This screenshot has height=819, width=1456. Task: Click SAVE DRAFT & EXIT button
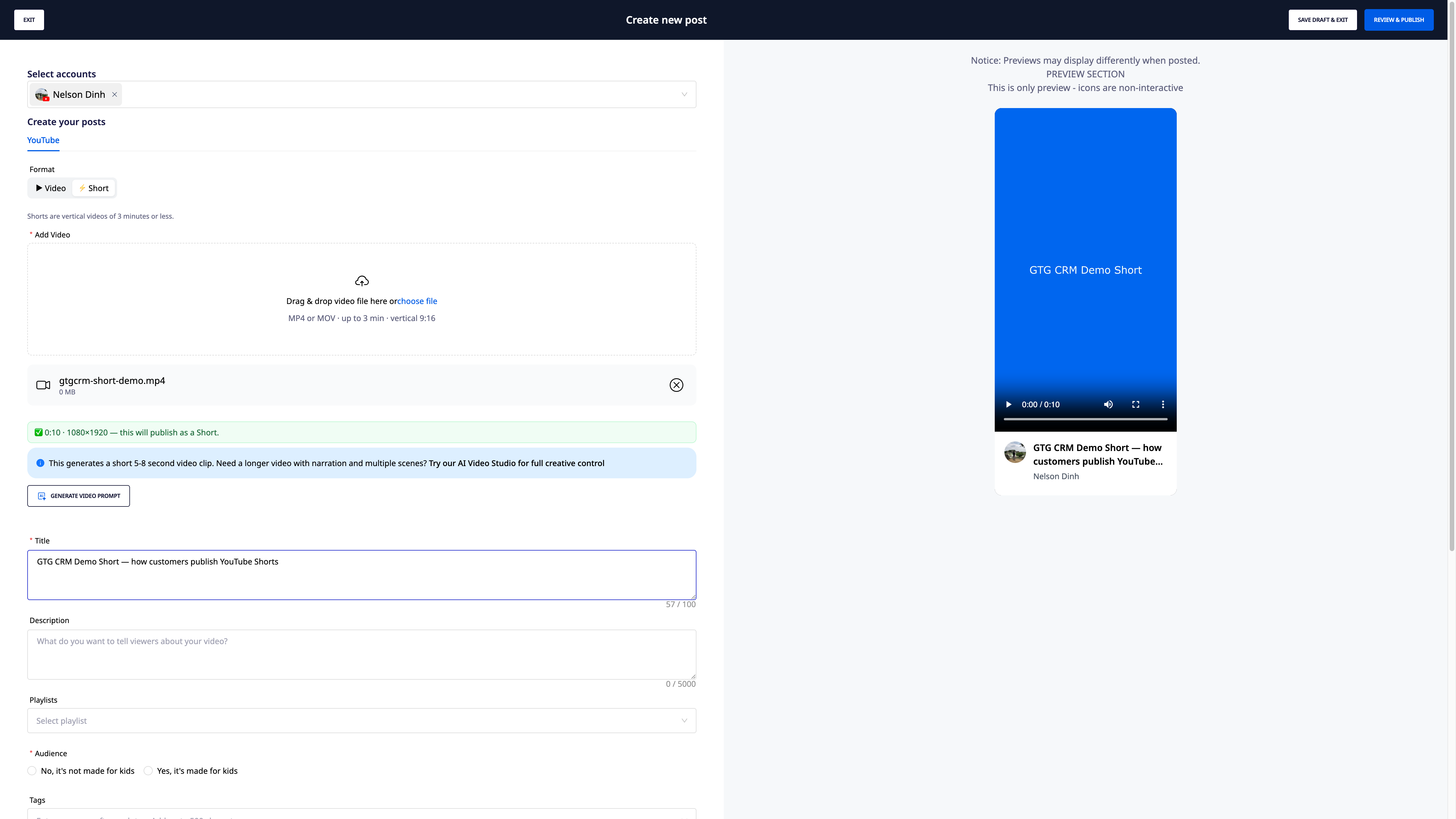click(x=1323, y=20)
